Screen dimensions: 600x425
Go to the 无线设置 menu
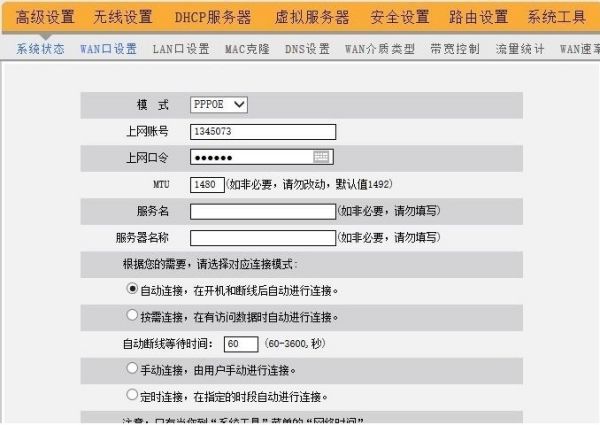(123, 17)
